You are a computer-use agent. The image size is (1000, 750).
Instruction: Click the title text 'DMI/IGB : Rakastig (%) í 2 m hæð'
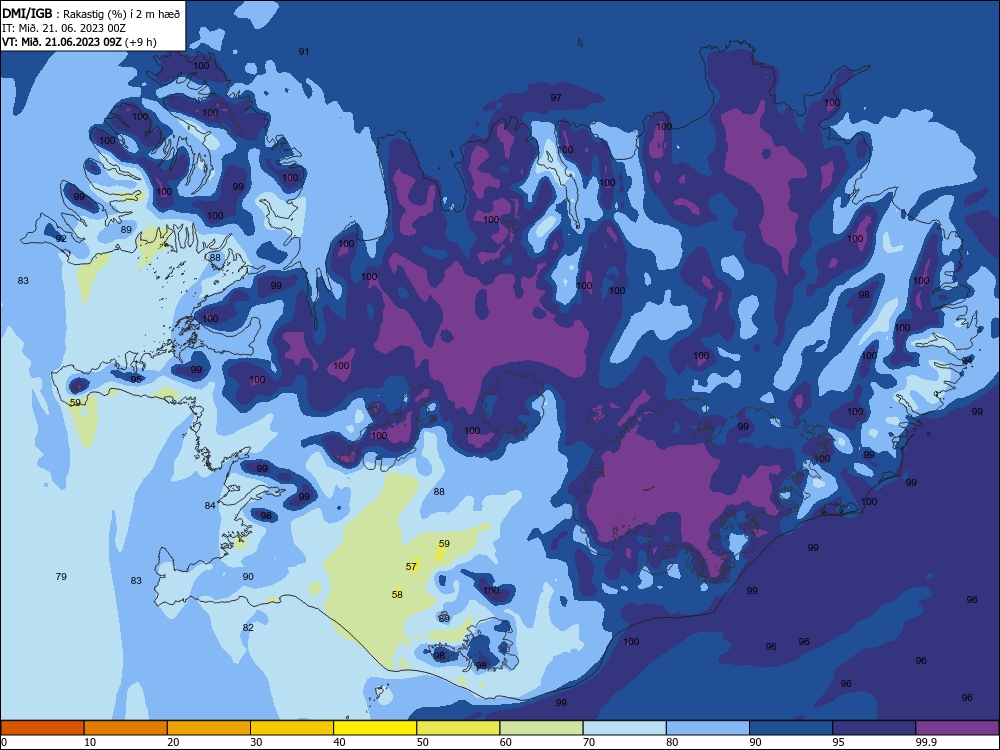[93, 13]
